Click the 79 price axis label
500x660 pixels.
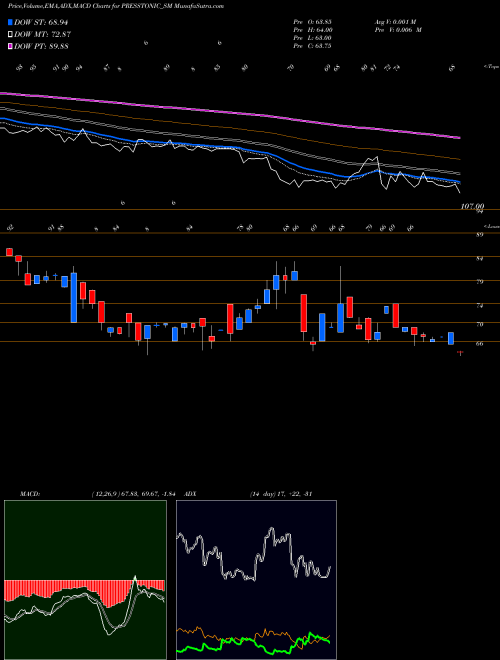(479, 282)
